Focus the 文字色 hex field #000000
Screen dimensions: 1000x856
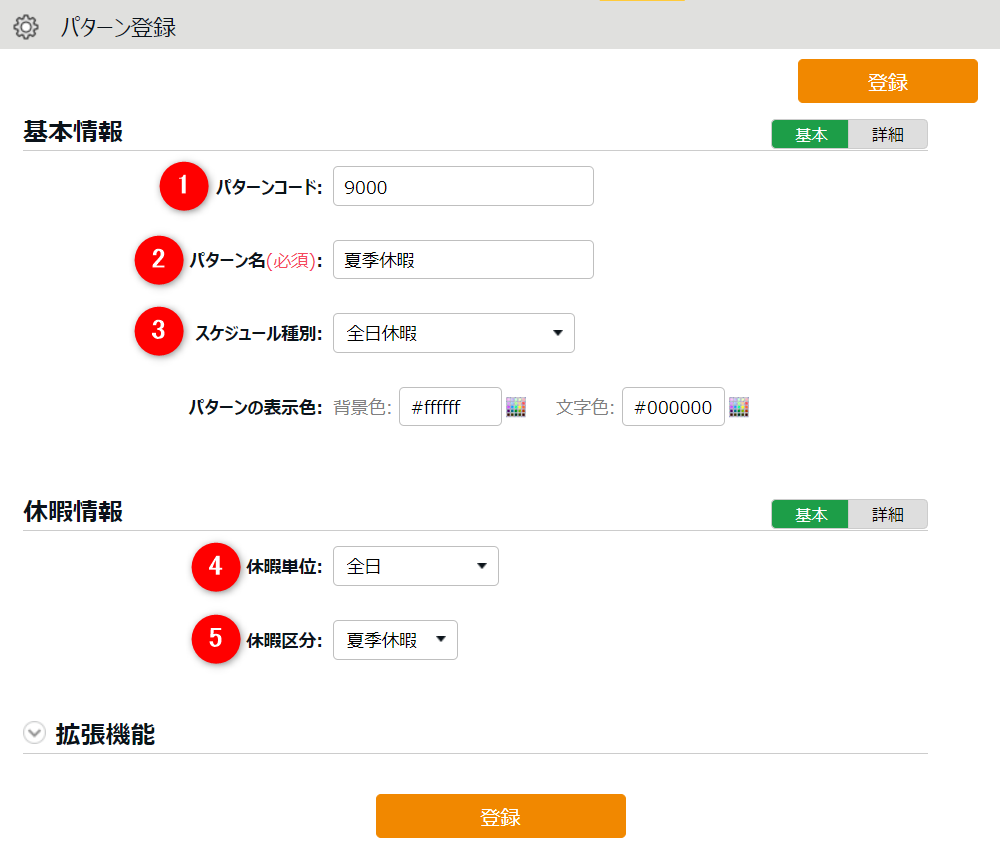point(673,406)
